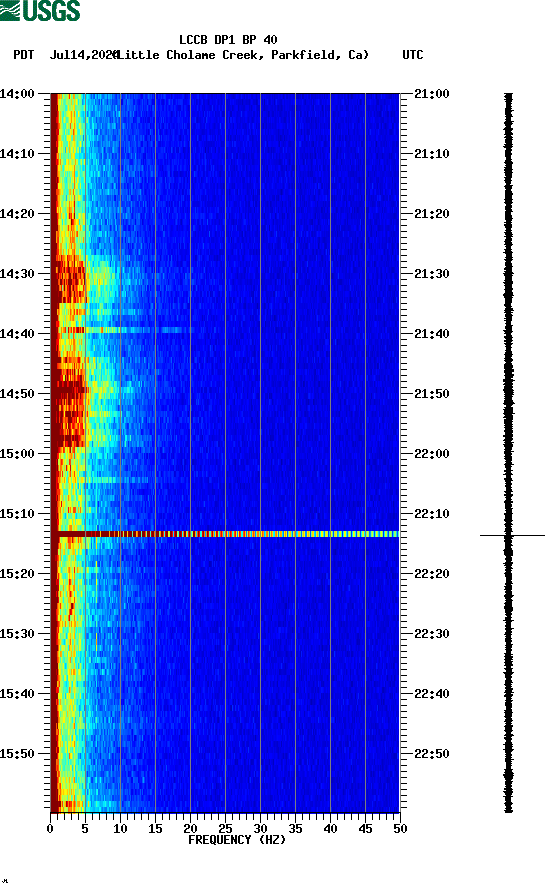Click the 'PDT' timezone label
552x892 pixels.
click(23, 55)
